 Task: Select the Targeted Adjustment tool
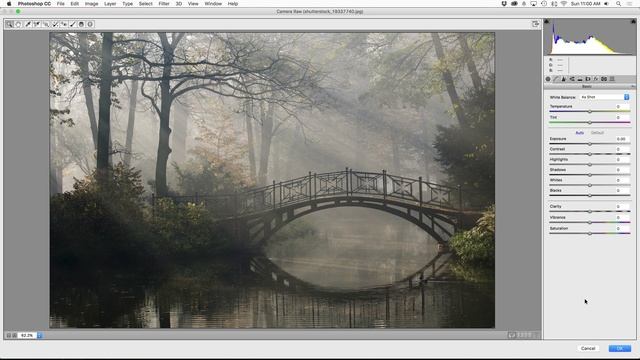46,24
